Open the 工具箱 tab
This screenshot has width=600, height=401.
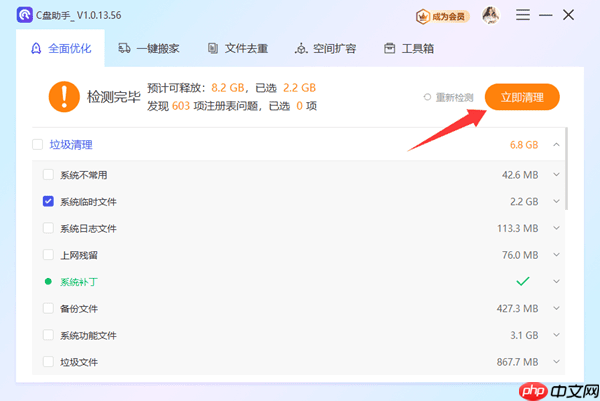click(x=408, y=48)
